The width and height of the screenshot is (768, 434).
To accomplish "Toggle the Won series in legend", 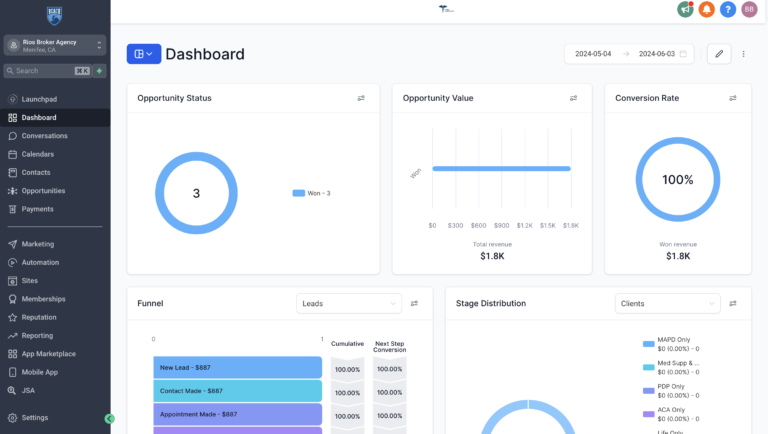I will [311, 193].
